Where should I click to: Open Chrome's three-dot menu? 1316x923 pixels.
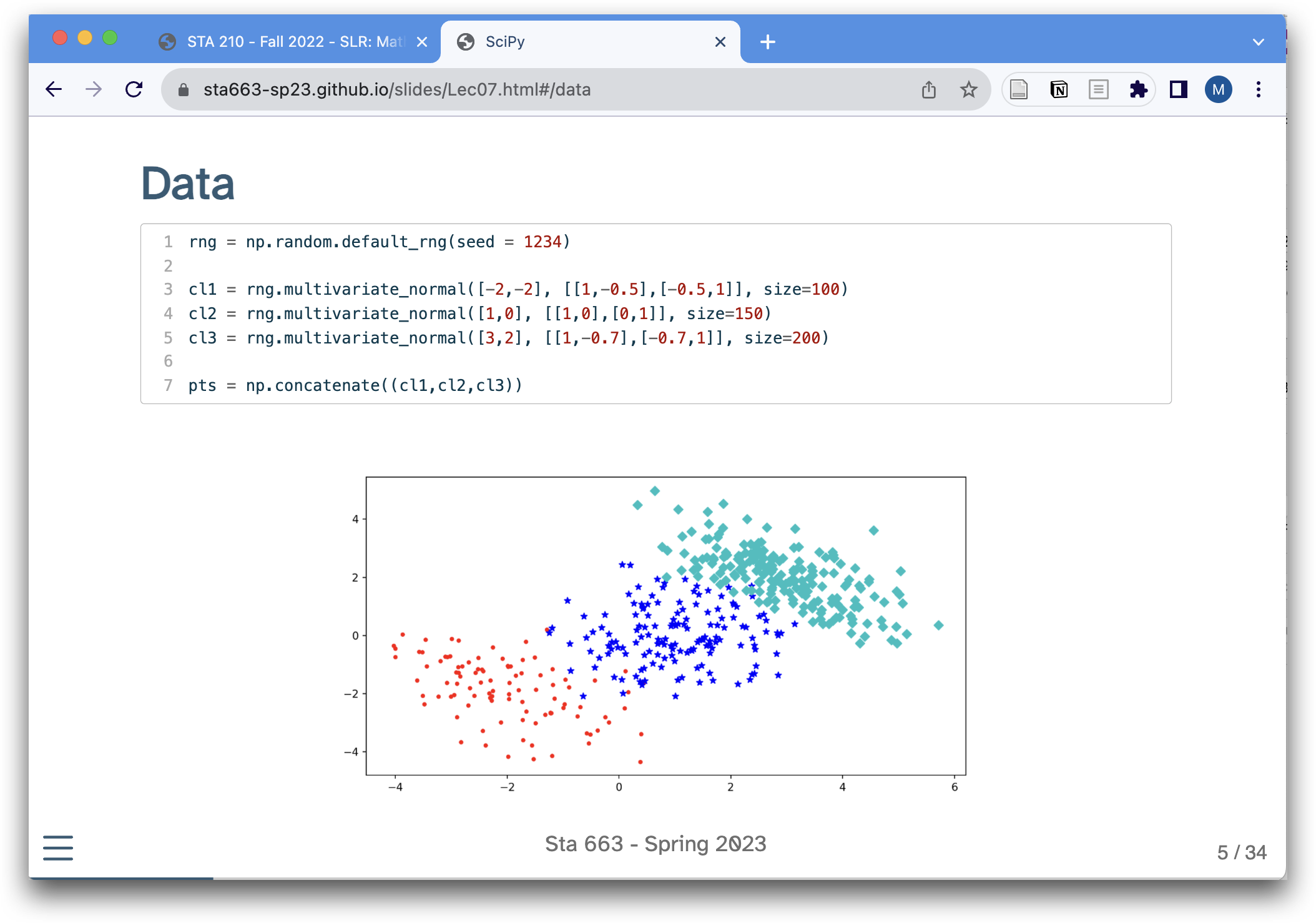(x=1259, y=90)
